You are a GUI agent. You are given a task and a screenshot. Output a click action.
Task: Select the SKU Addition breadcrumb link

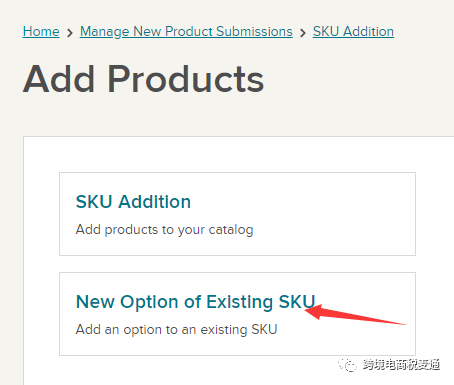coord(353,32)
